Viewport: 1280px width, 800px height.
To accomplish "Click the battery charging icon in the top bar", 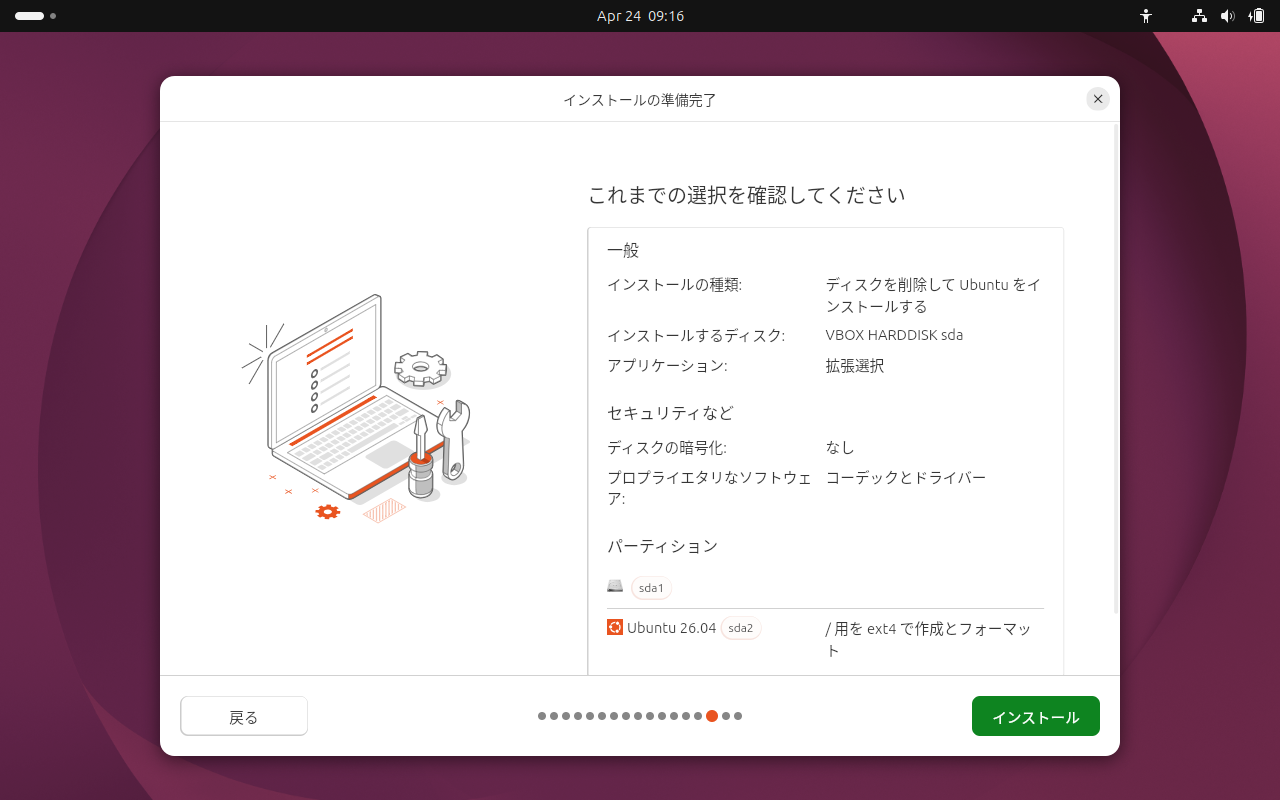I will 1256,16.
